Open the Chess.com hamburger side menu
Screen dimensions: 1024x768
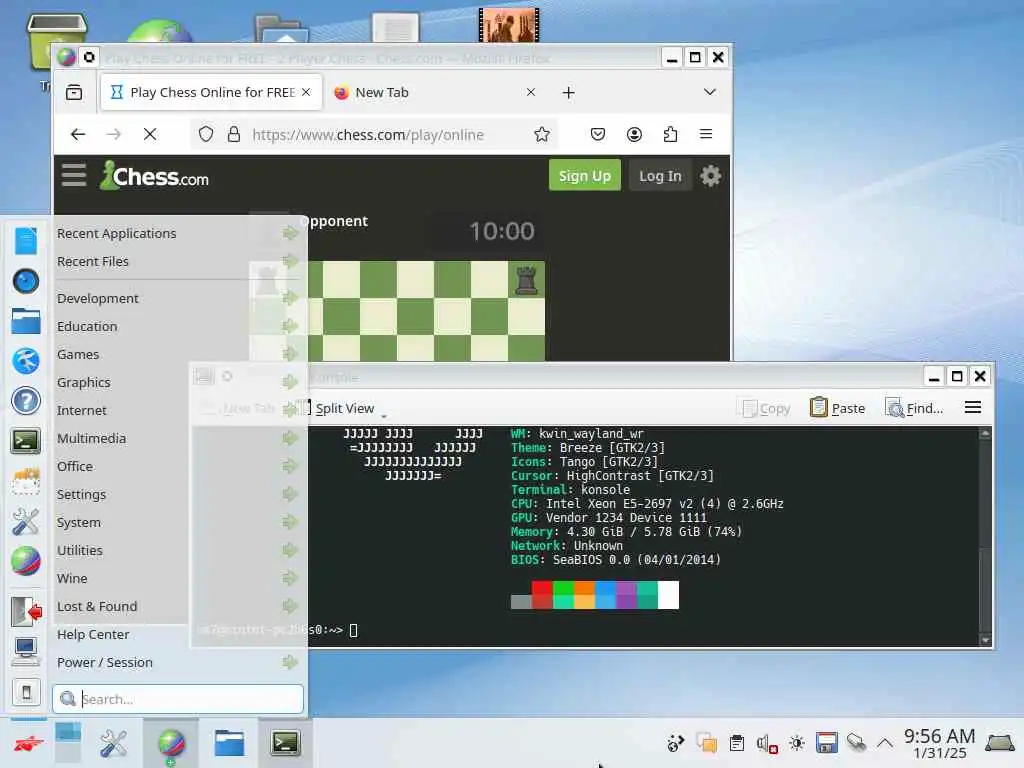pos(74,175)
